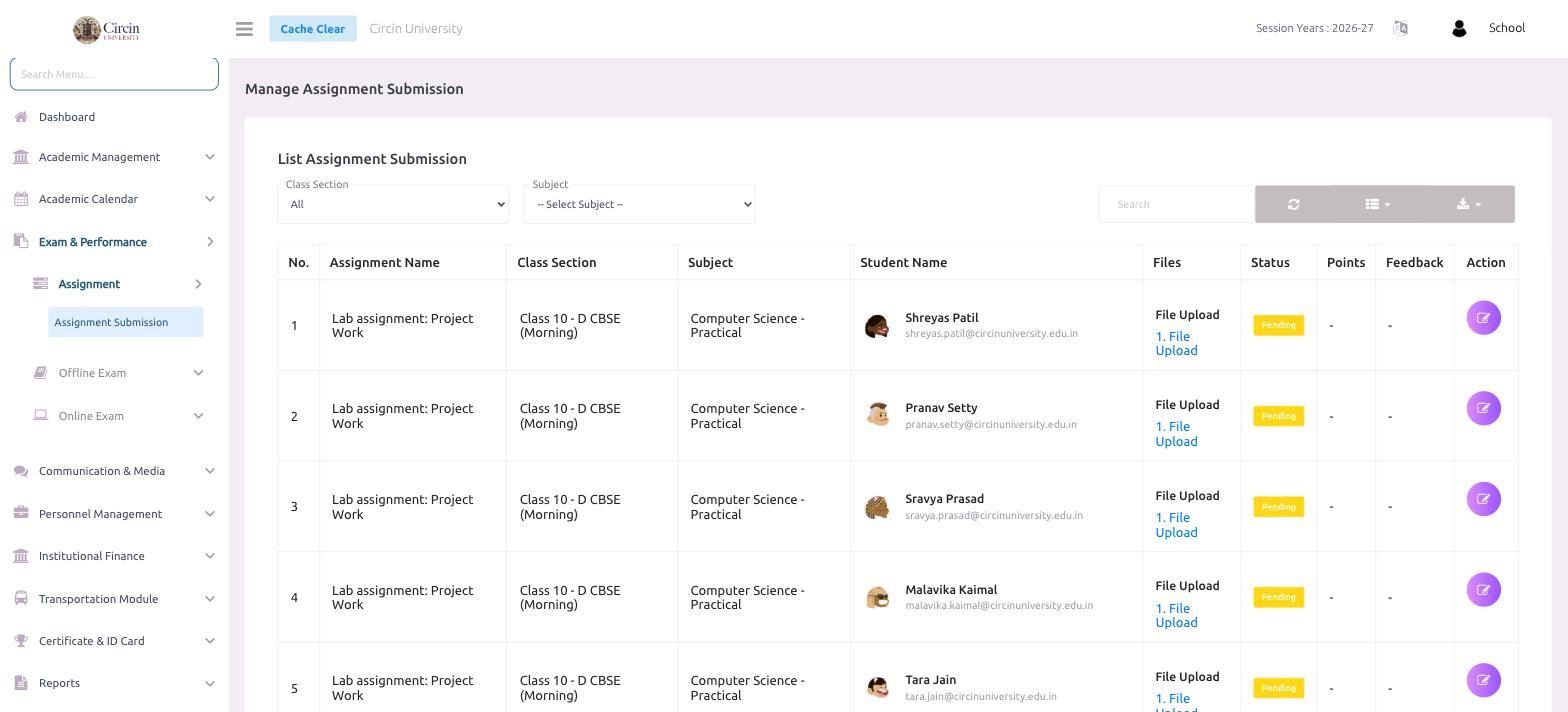The width and height of the screenshot is (1568, 712).
Task: Expand Institutional Finance chevron
Action: pyautogui.click(x=210, y=556)
